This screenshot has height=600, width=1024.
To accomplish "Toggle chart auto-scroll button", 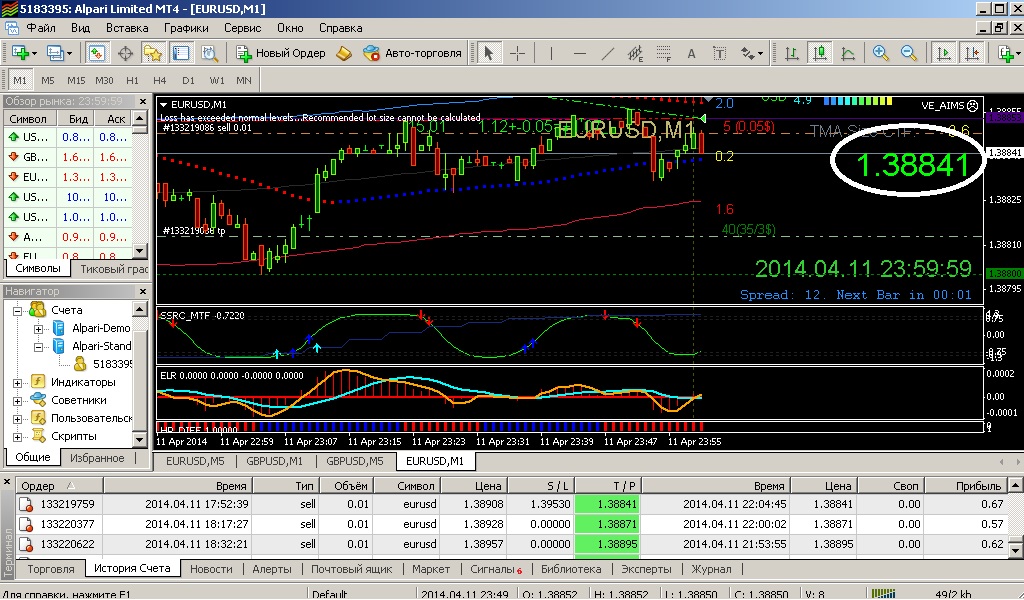I will [x=944, y=54].
